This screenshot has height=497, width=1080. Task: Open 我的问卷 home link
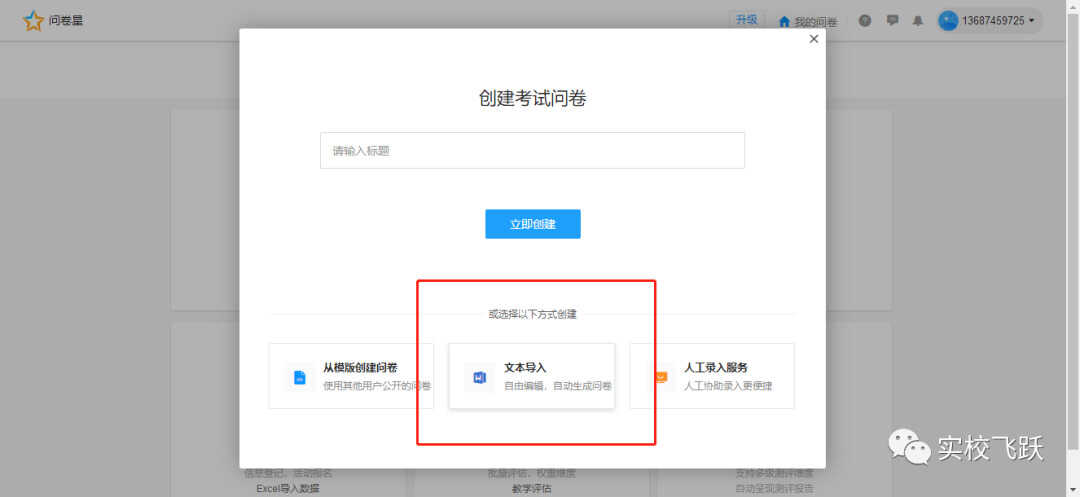coord(808,21)
